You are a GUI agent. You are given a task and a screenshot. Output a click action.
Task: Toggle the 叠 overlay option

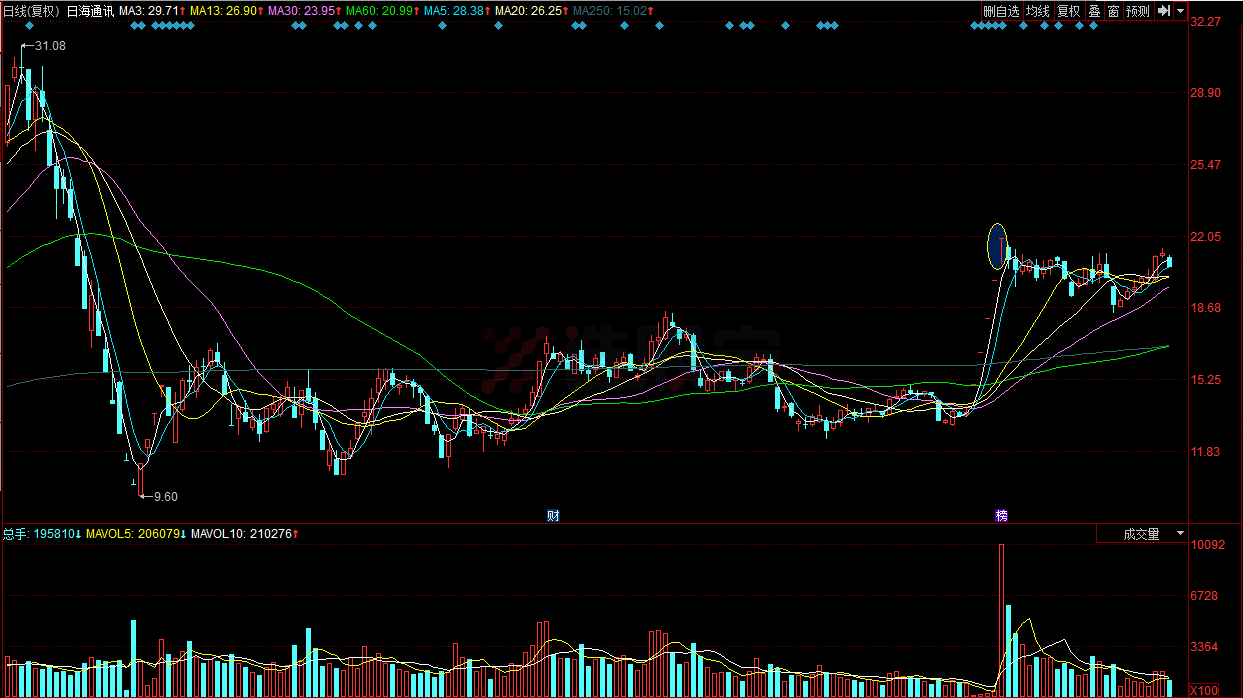(x=1094, y=11)
